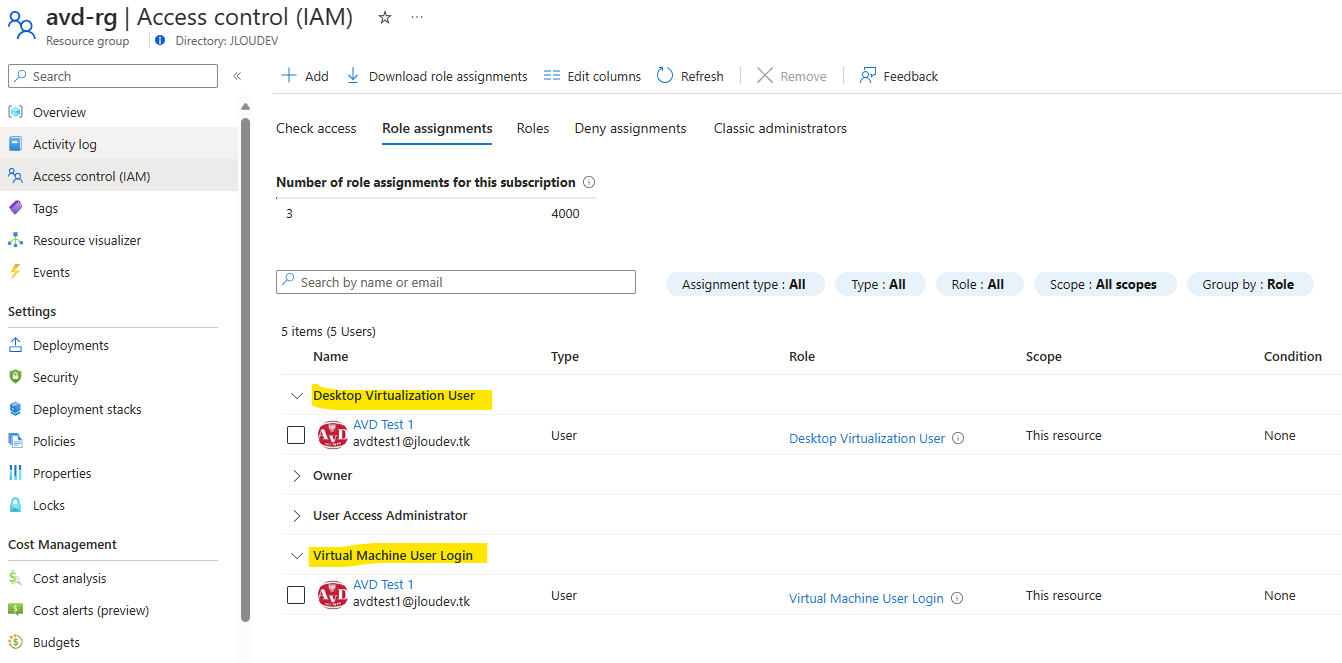Click the Condition column header
1342x663 pixels.
(1293, 356)
